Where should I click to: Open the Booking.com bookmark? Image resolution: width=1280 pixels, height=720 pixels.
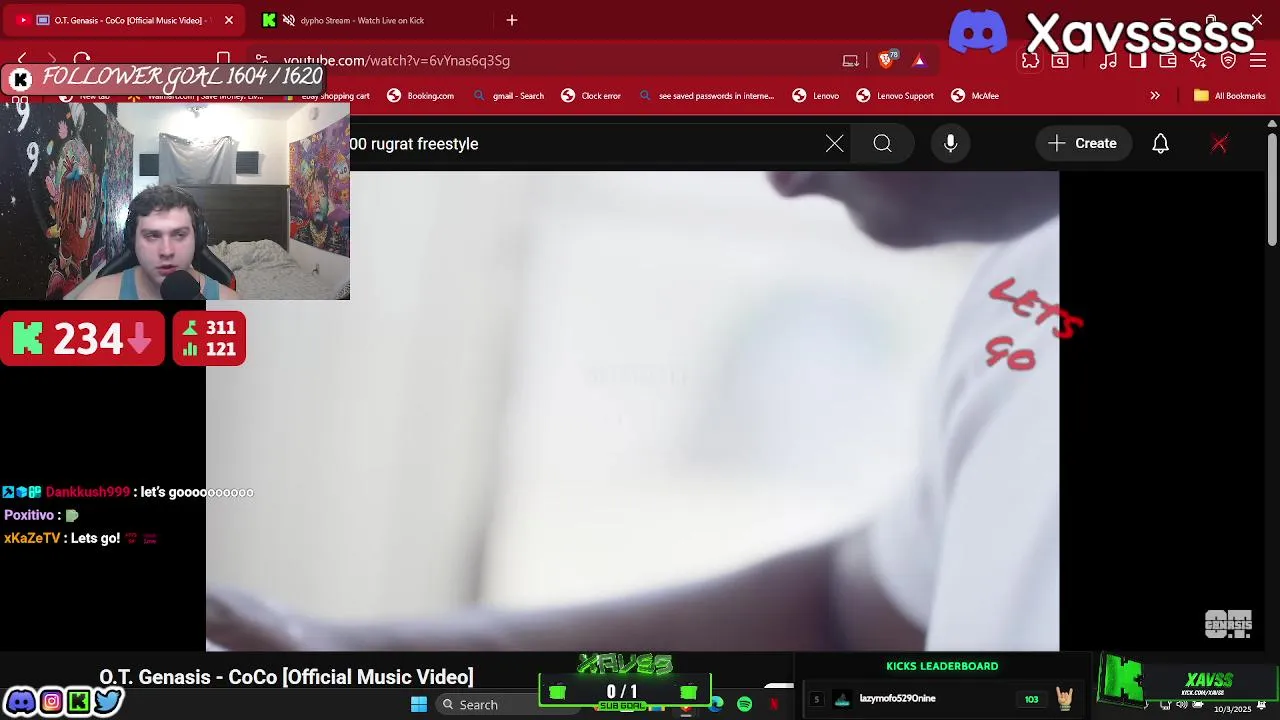tap(421, 96)
